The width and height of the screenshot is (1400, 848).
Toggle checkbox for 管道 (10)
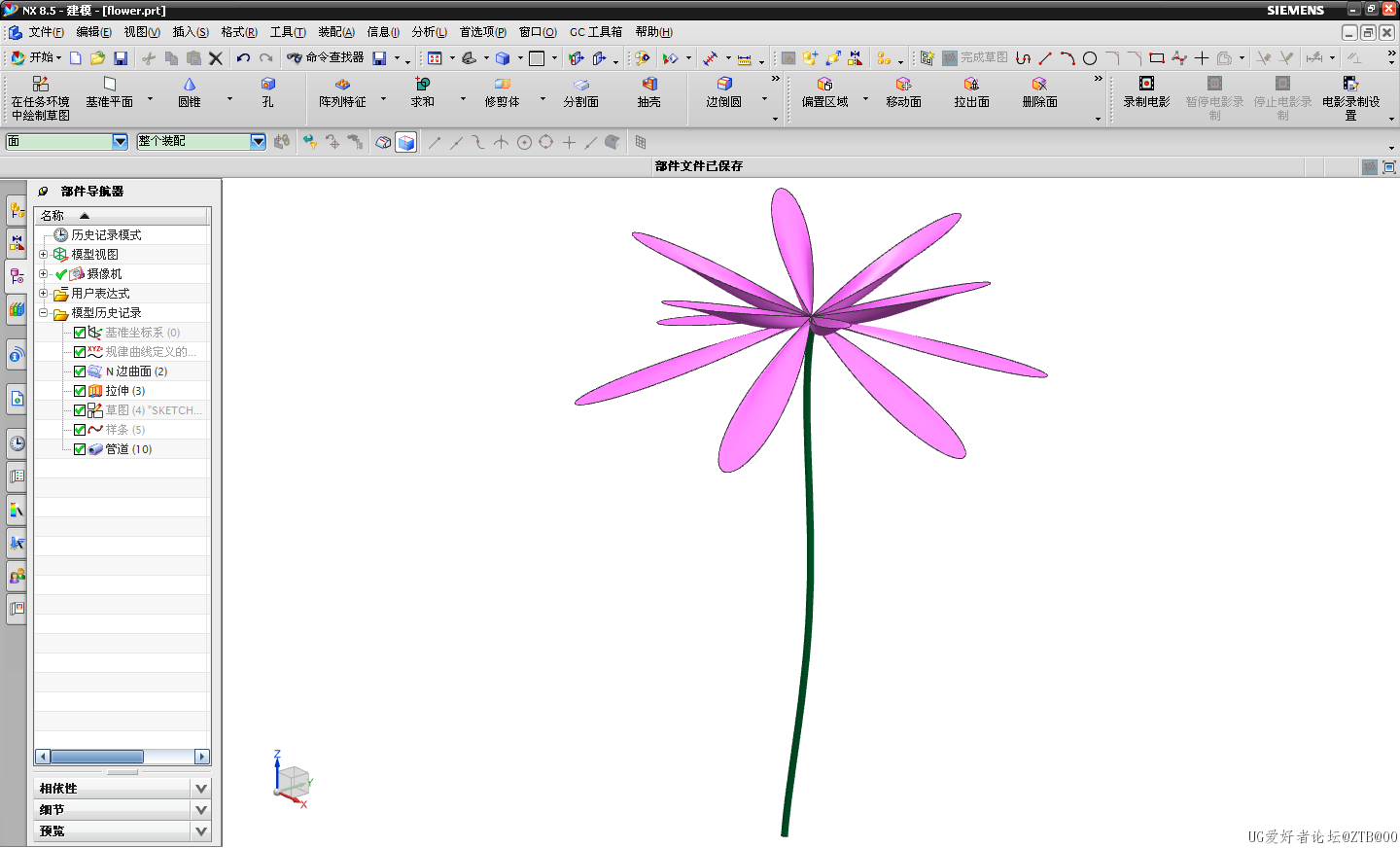click(80, 449)
